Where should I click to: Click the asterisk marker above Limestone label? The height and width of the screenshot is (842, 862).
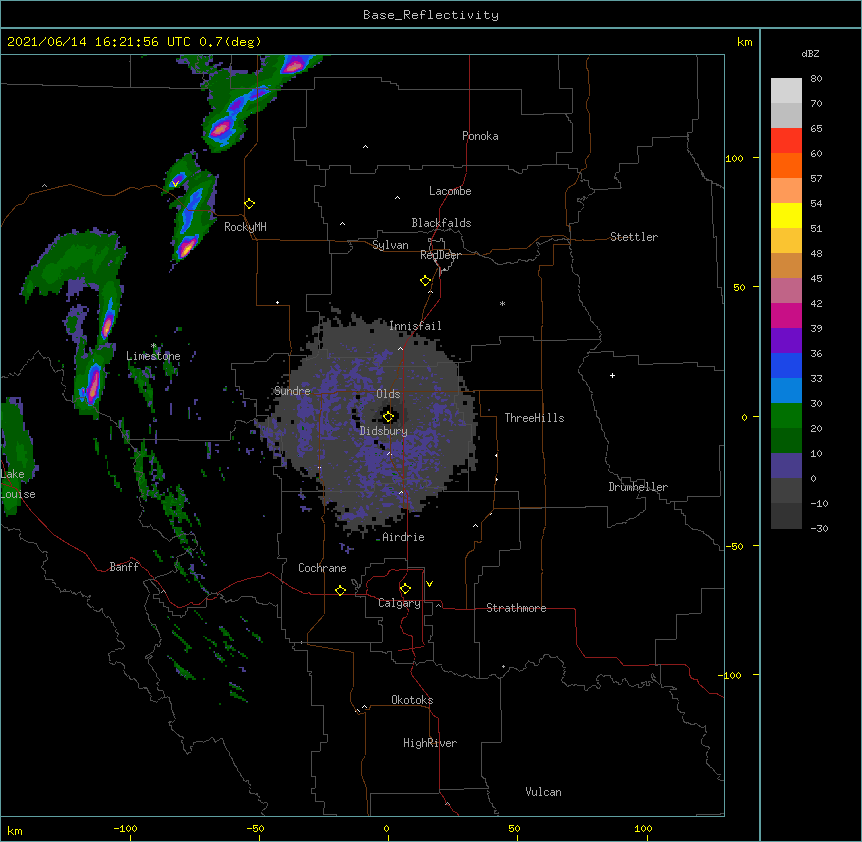154,346
